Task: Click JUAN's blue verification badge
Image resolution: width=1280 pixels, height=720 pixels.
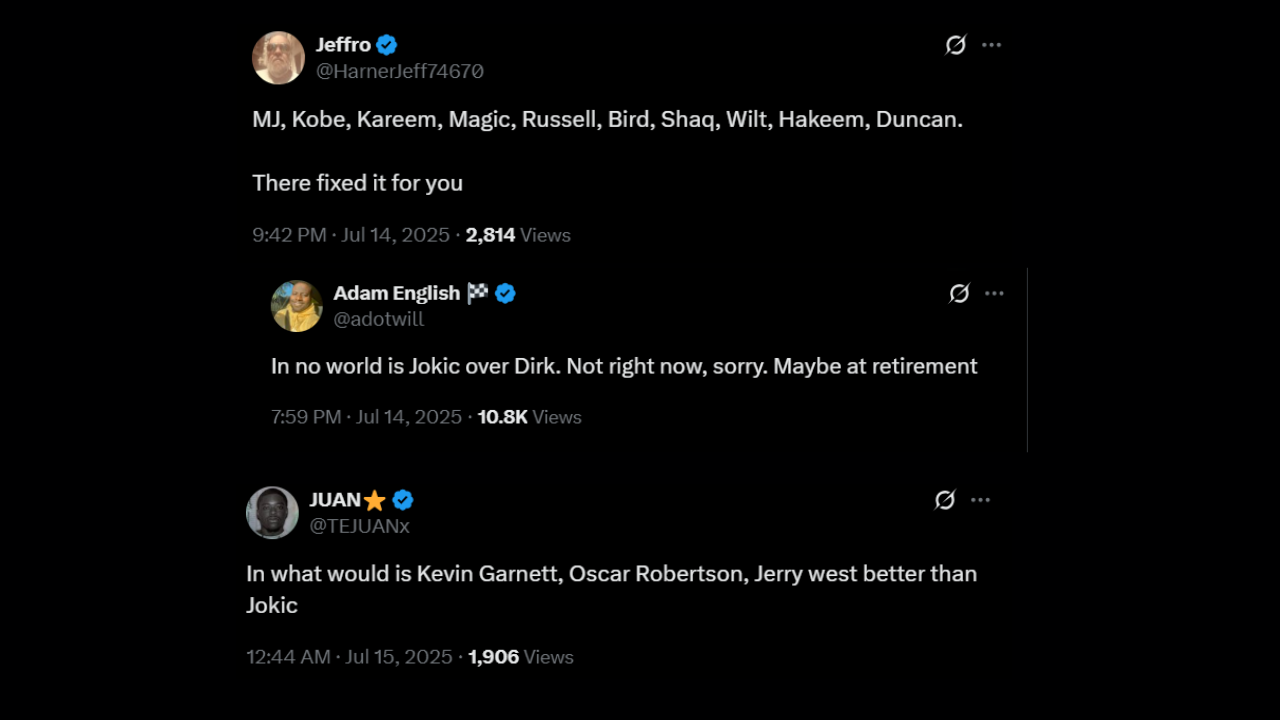Action: pyautogui.click(x=402, y=500)
